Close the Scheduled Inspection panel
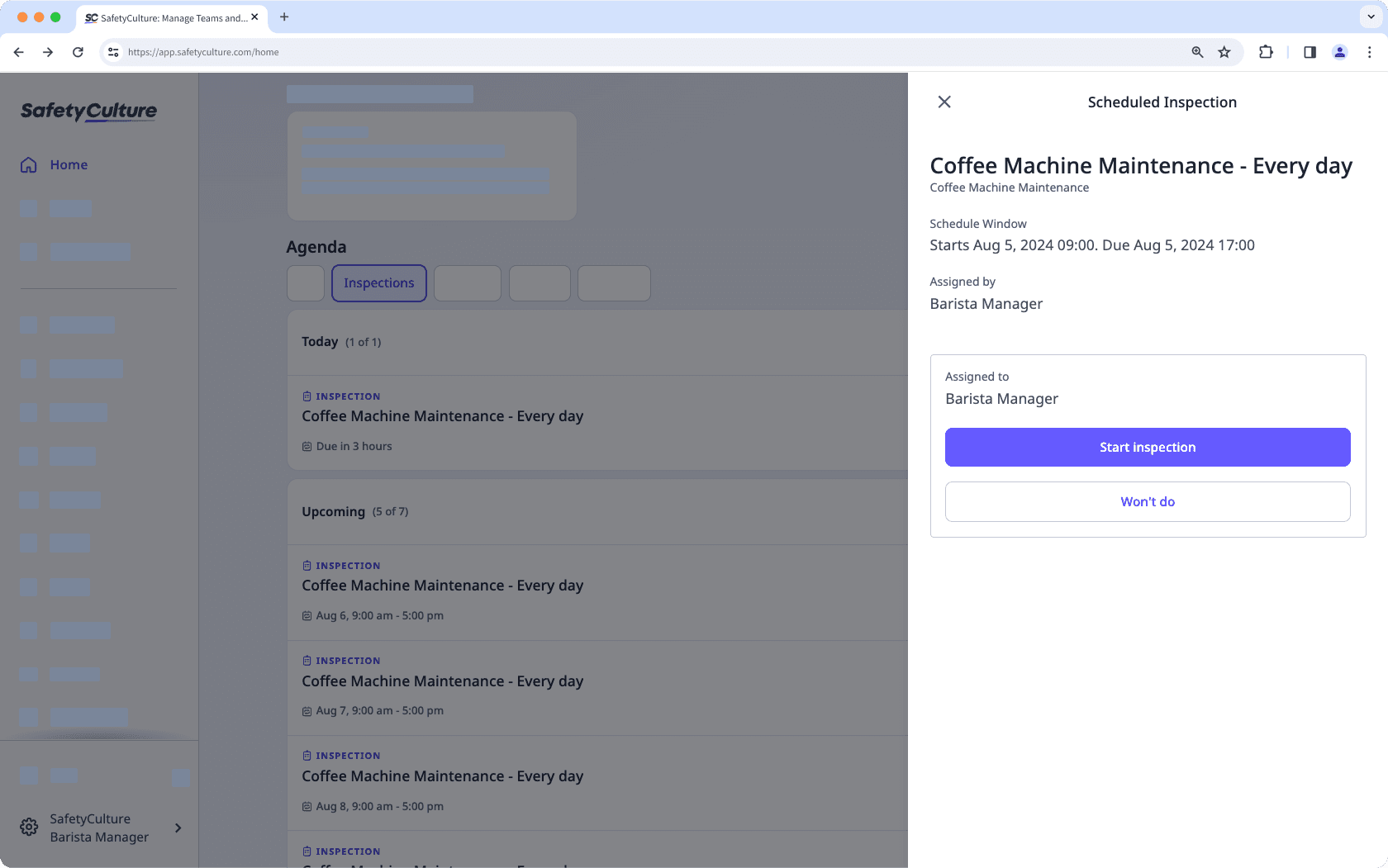This screenshot has width=1388, height=868. (944, 102)
